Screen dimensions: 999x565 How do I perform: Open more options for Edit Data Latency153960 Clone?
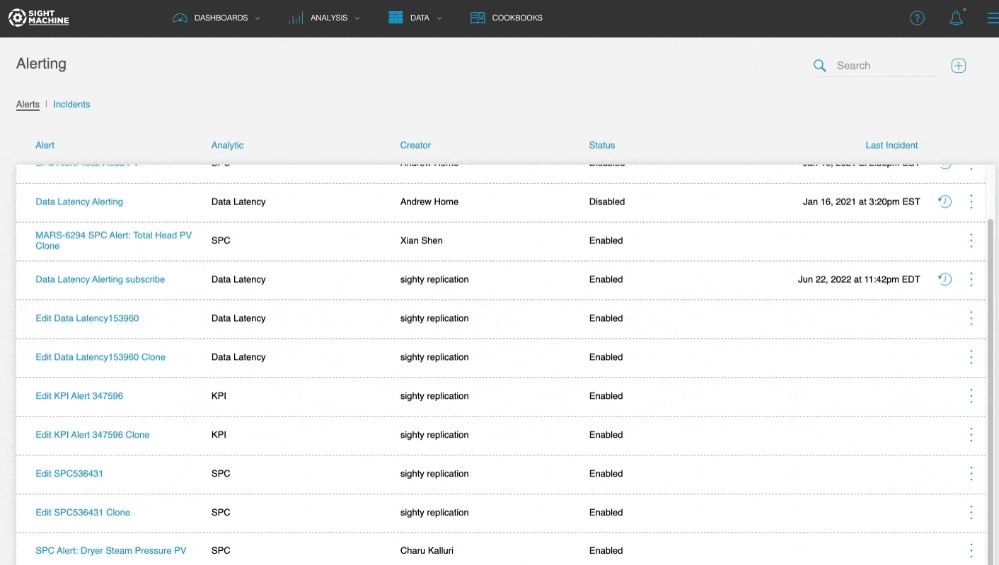click(x=971, y=357)
